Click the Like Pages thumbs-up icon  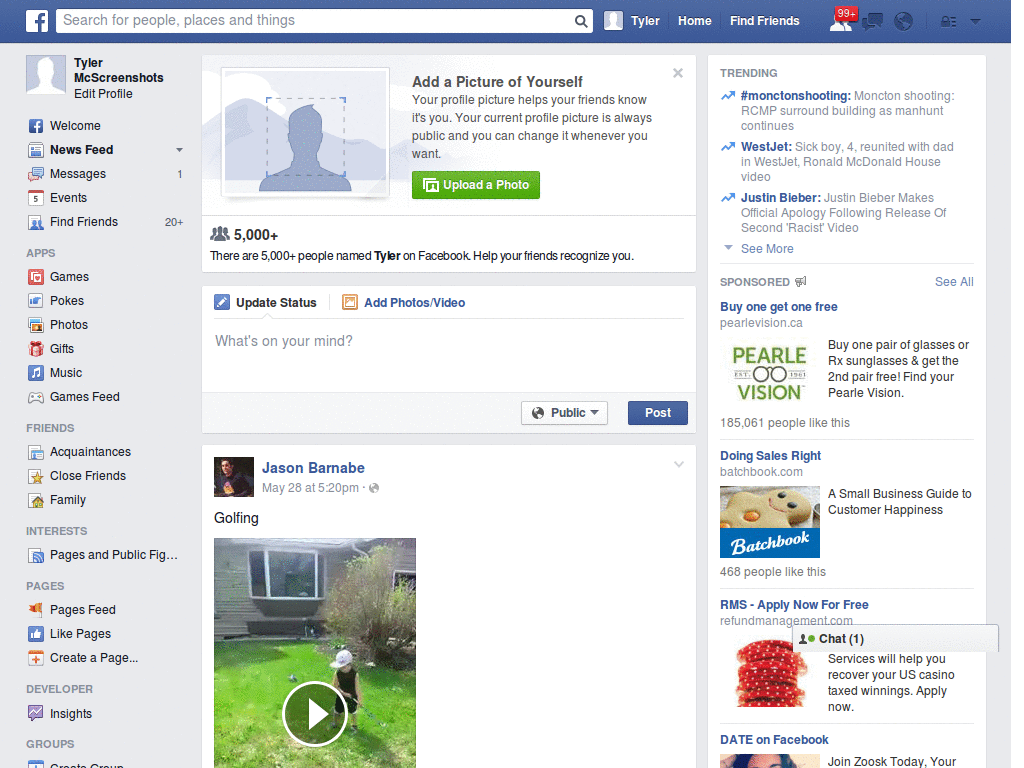click(x=36, y=633)
